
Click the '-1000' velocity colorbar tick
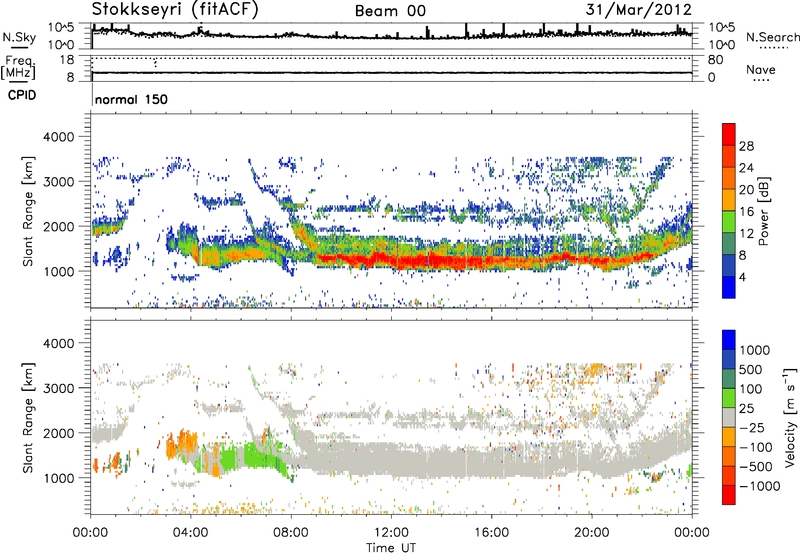point(760,486)
